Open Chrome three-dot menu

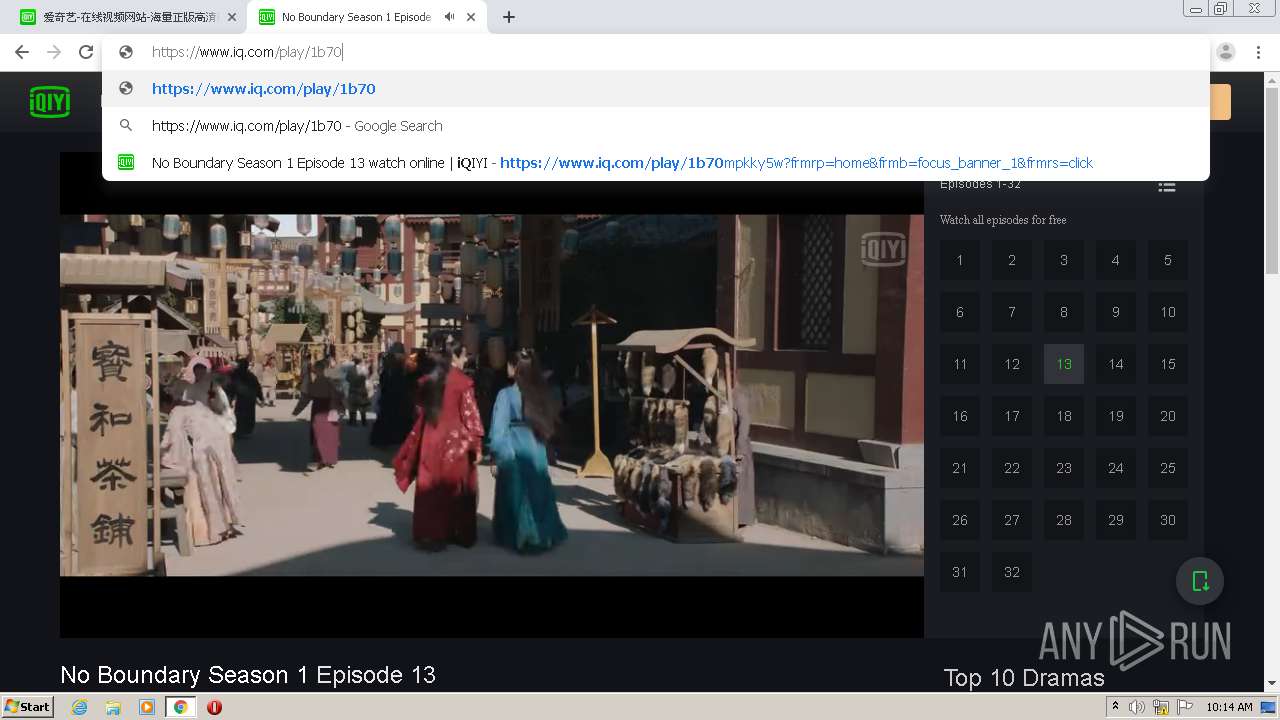(x=1259, y=52)
